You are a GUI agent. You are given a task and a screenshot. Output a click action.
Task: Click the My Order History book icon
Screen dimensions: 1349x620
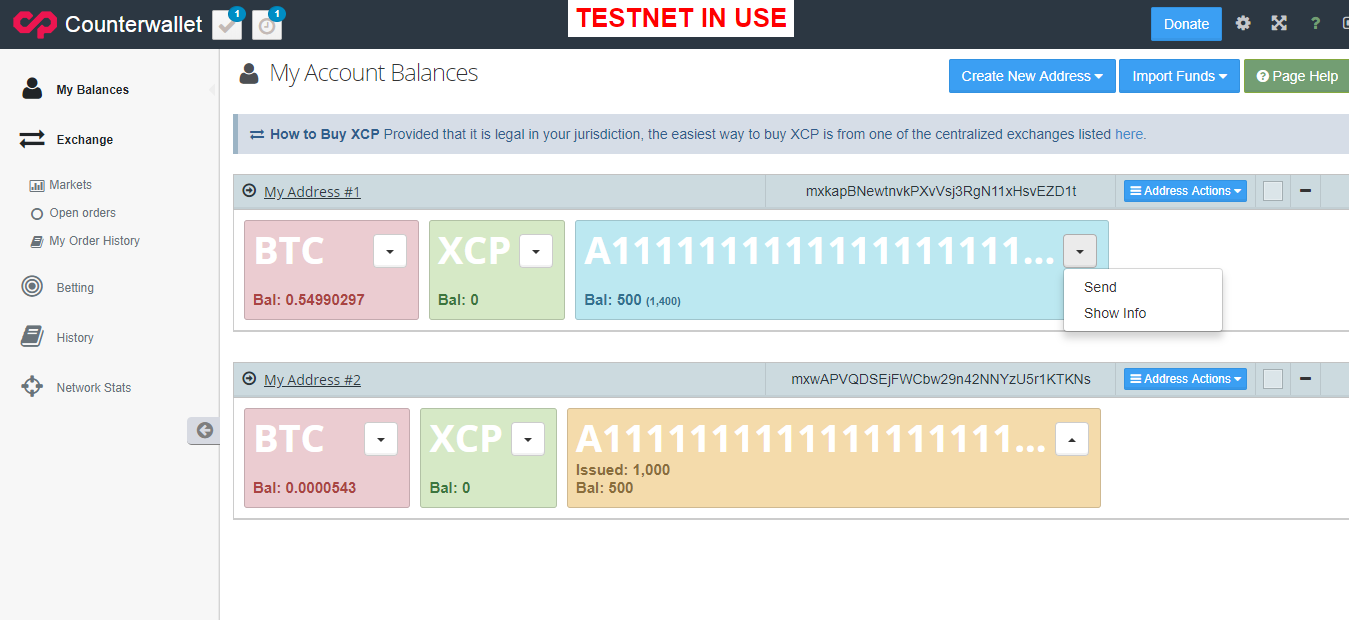pyautogui.click(x=37, y=241)
